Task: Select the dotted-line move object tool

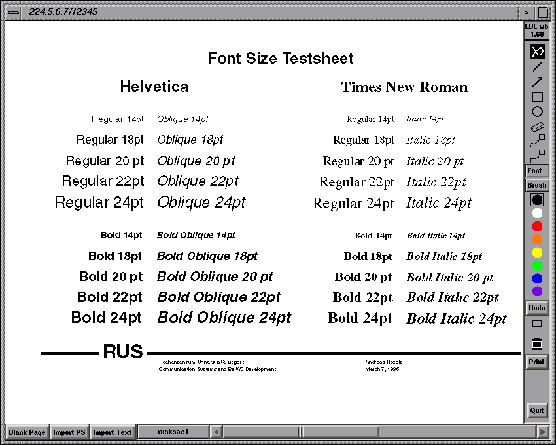Action: (x=537, y=140)
